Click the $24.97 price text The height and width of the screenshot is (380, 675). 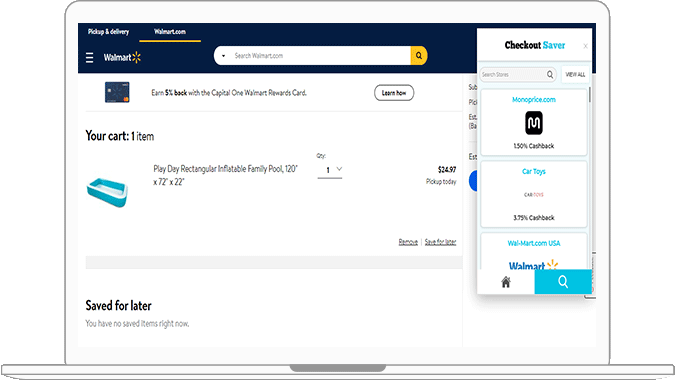point(447,170)
